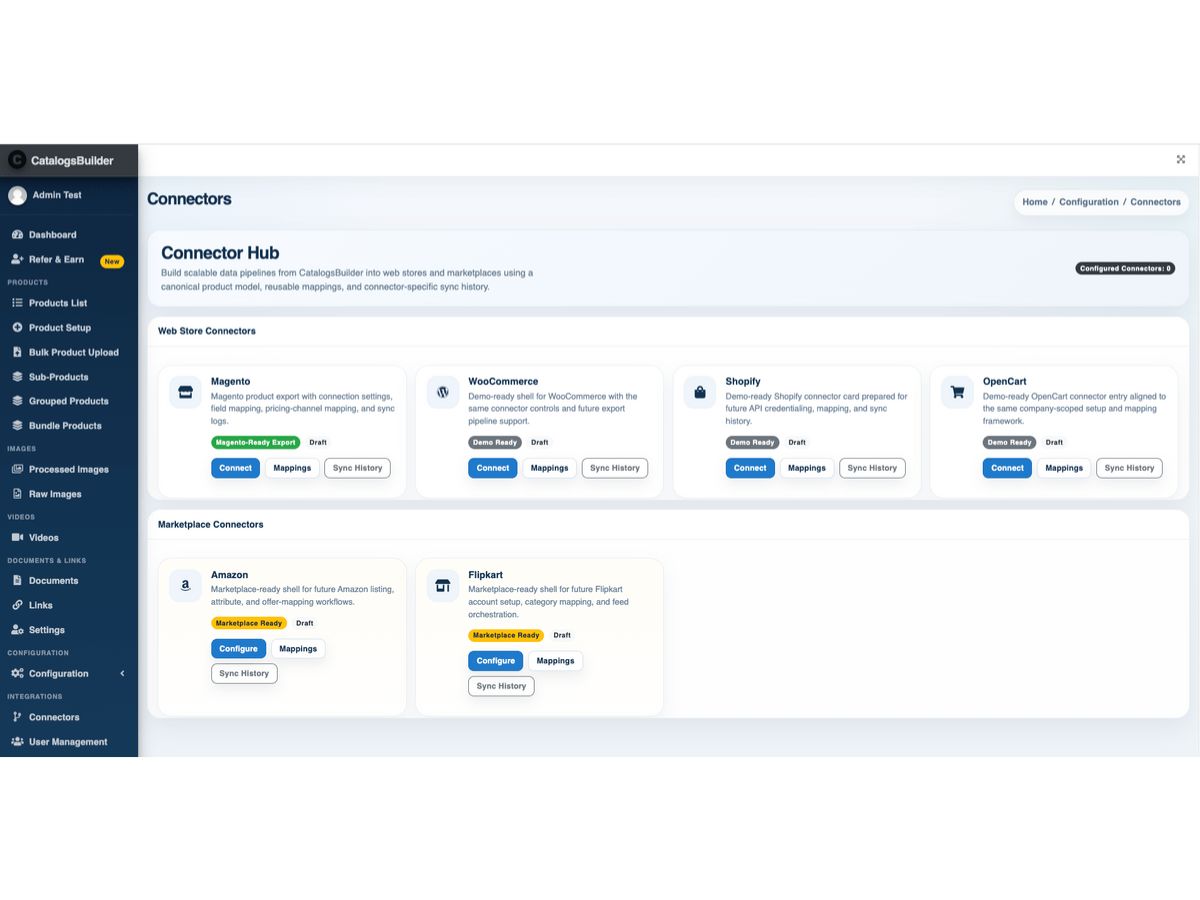The image size is (1200, 900).
Task: View Sync History for Amazon
Action: 244,674
